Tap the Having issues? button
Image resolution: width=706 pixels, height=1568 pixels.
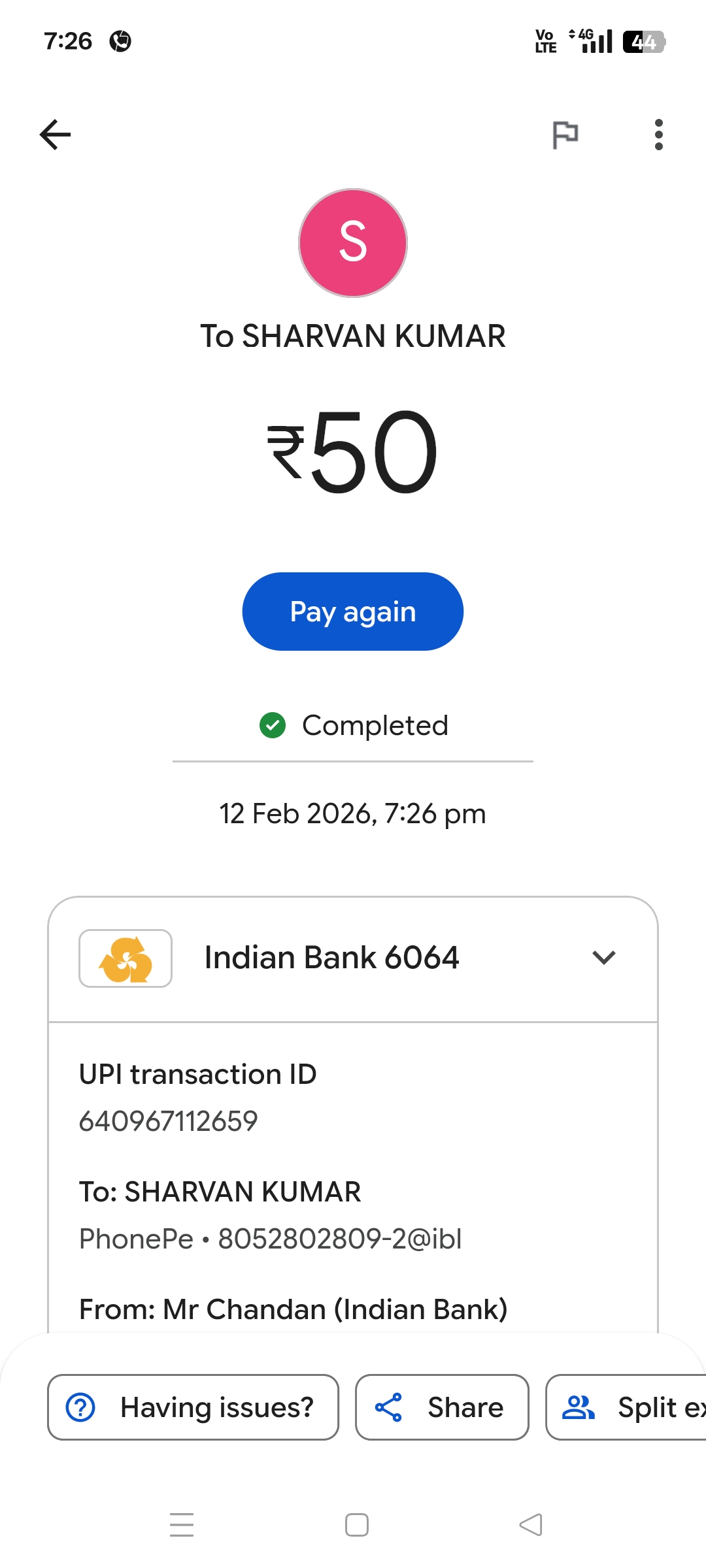coord(193,1407)
